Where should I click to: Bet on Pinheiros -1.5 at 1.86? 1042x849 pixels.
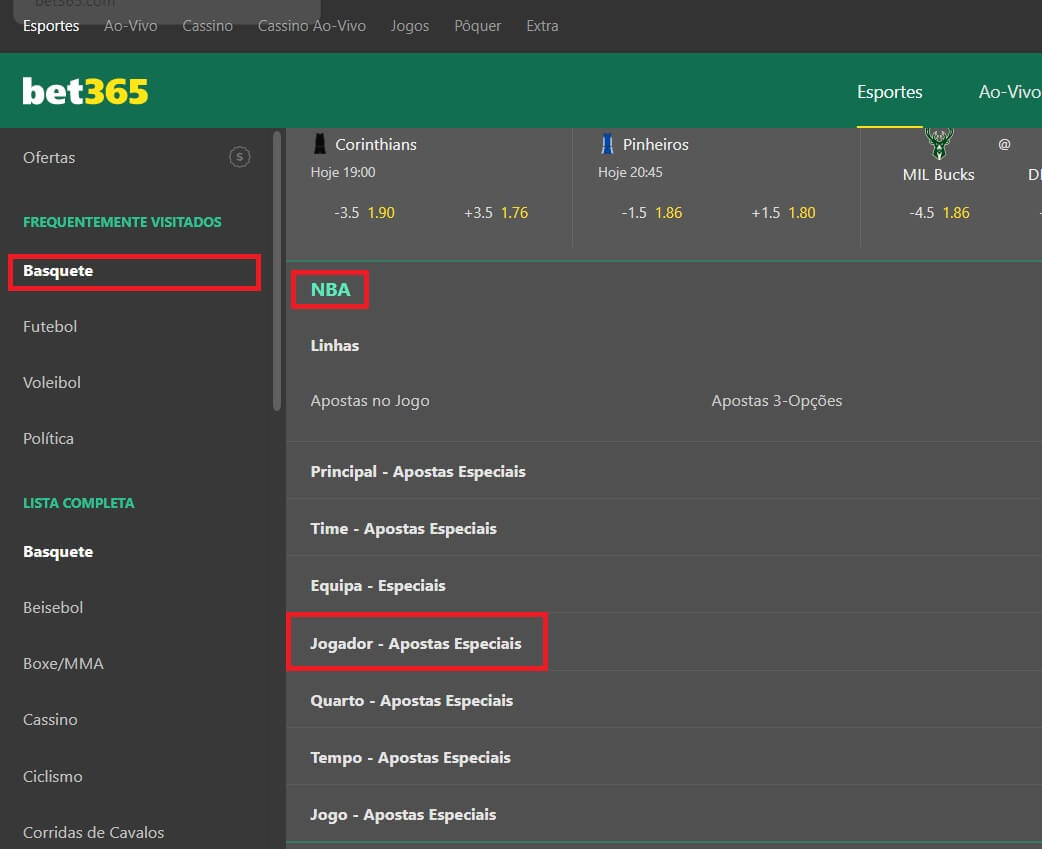coord(651,213)
